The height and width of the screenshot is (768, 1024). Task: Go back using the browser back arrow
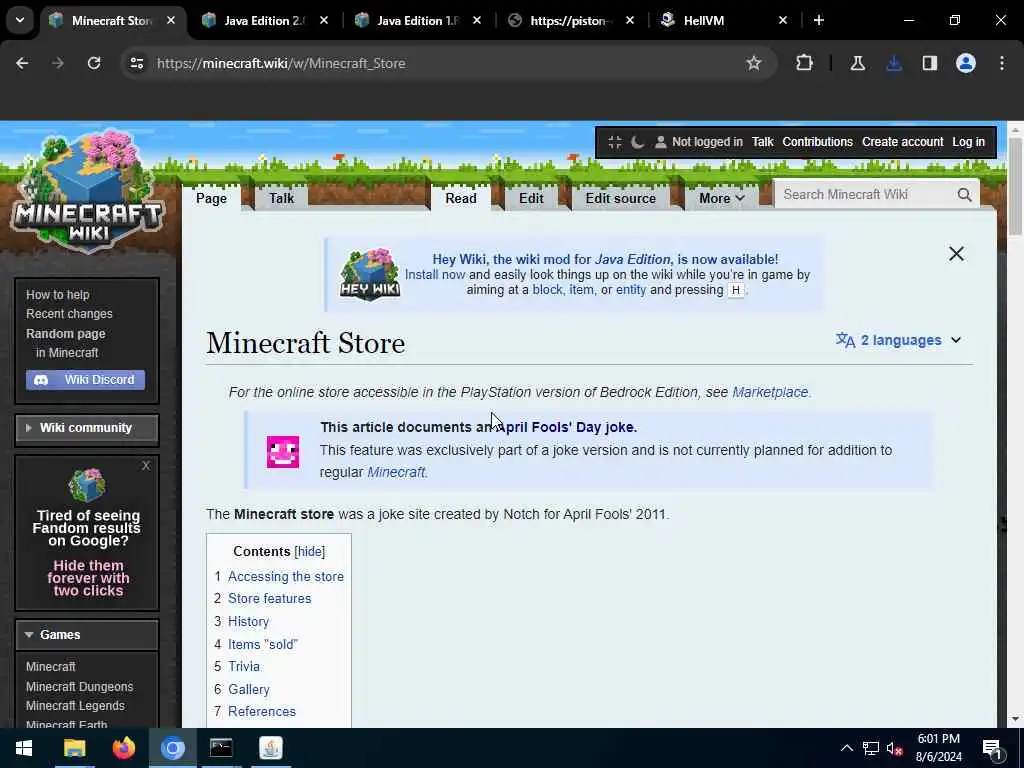[x=22, y=63]
